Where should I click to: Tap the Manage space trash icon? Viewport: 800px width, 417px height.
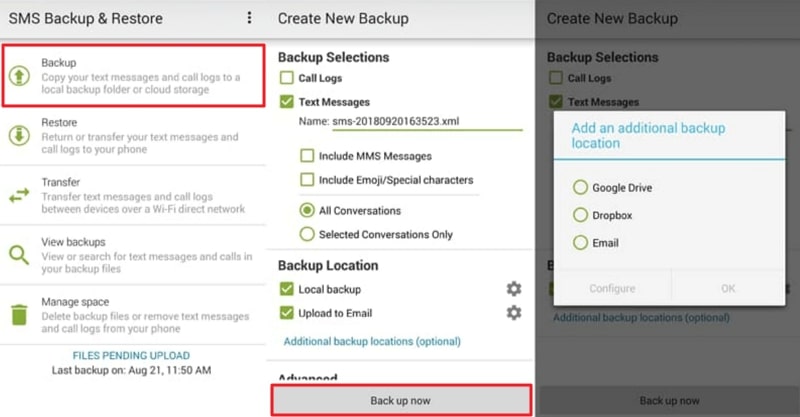coord(20,315)
